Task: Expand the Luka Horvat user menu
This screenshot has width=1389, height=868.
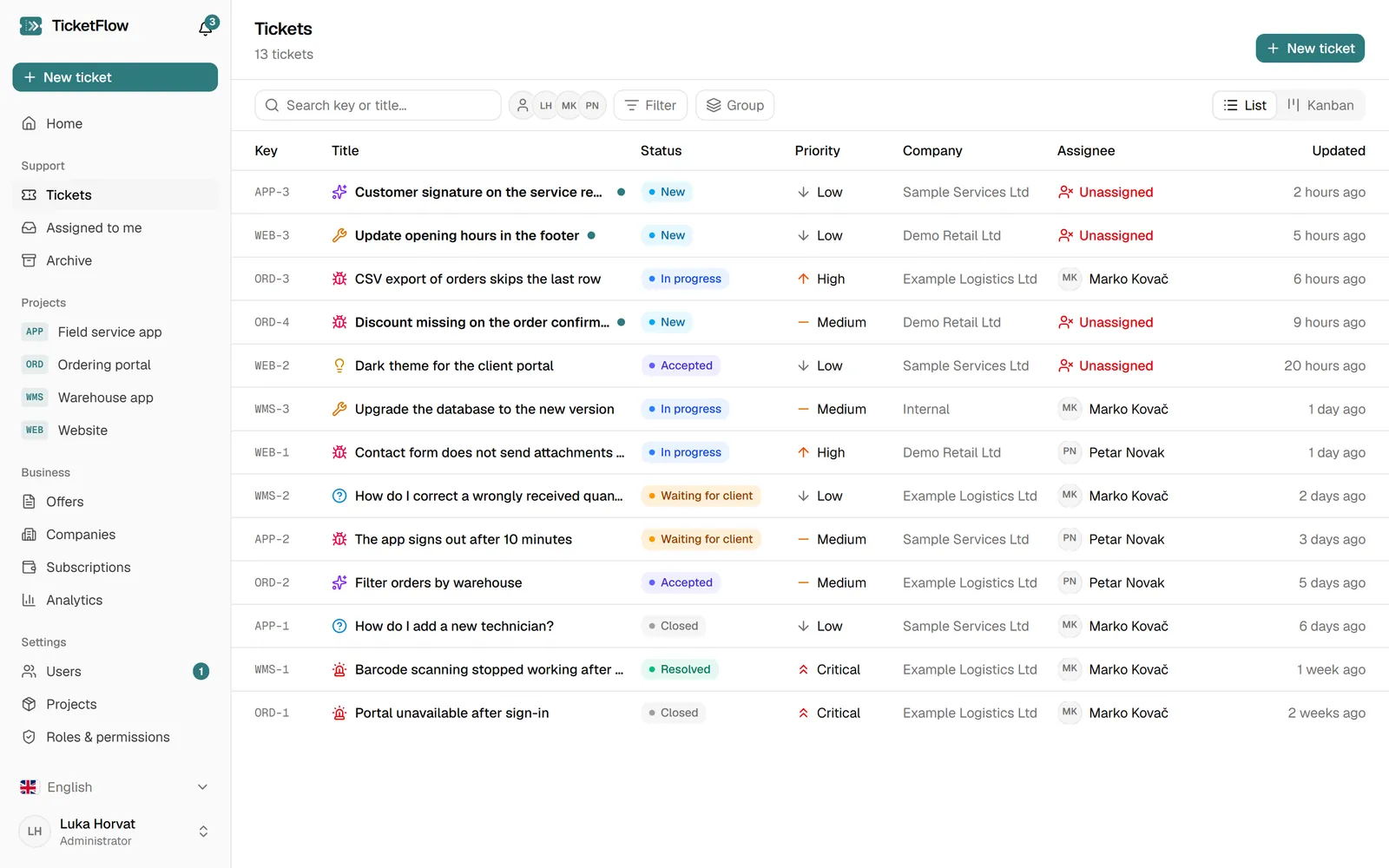Action: [115, 832]
